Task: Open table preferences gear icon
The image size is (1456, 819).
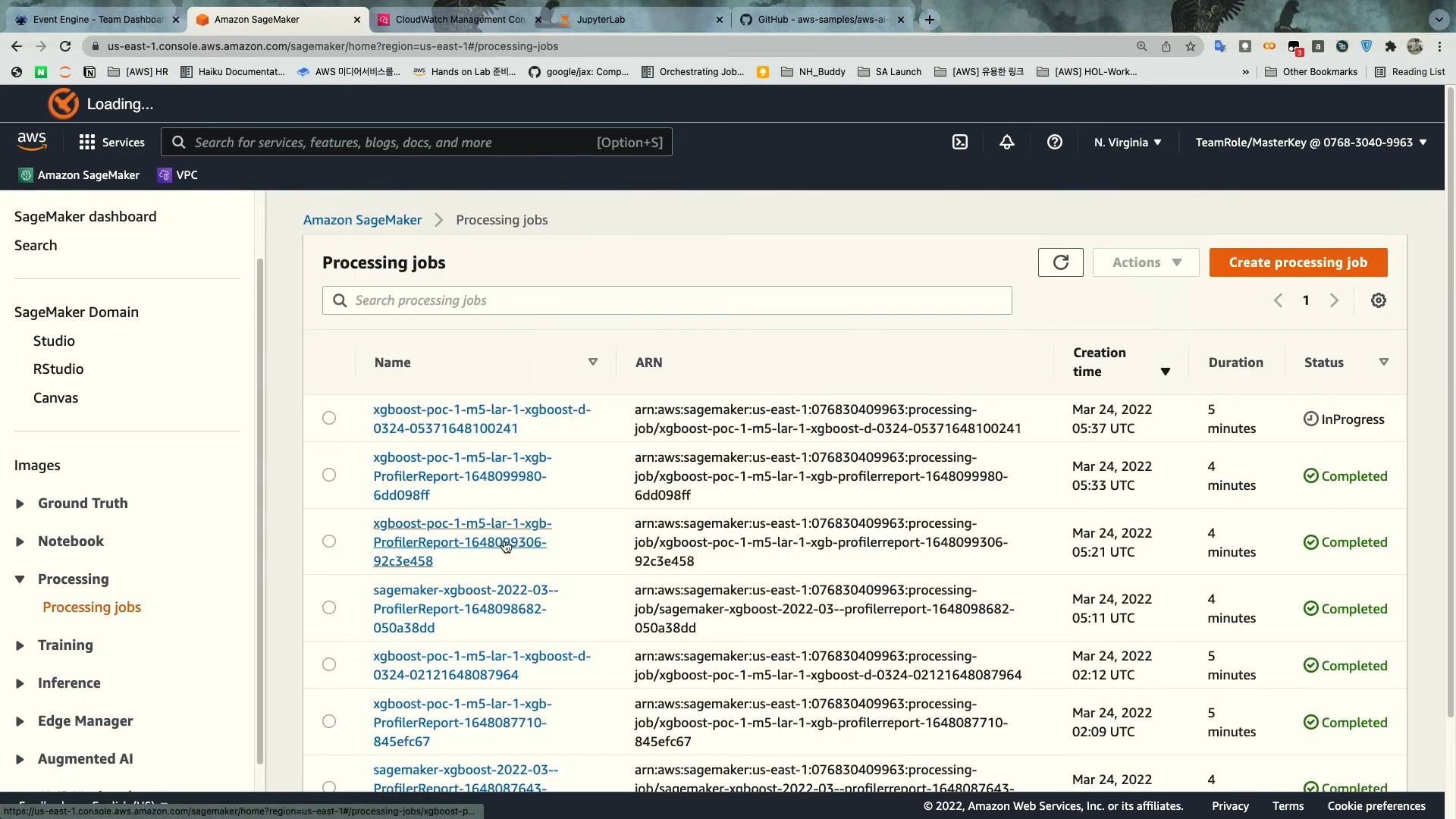Action: coord(1379,300)
